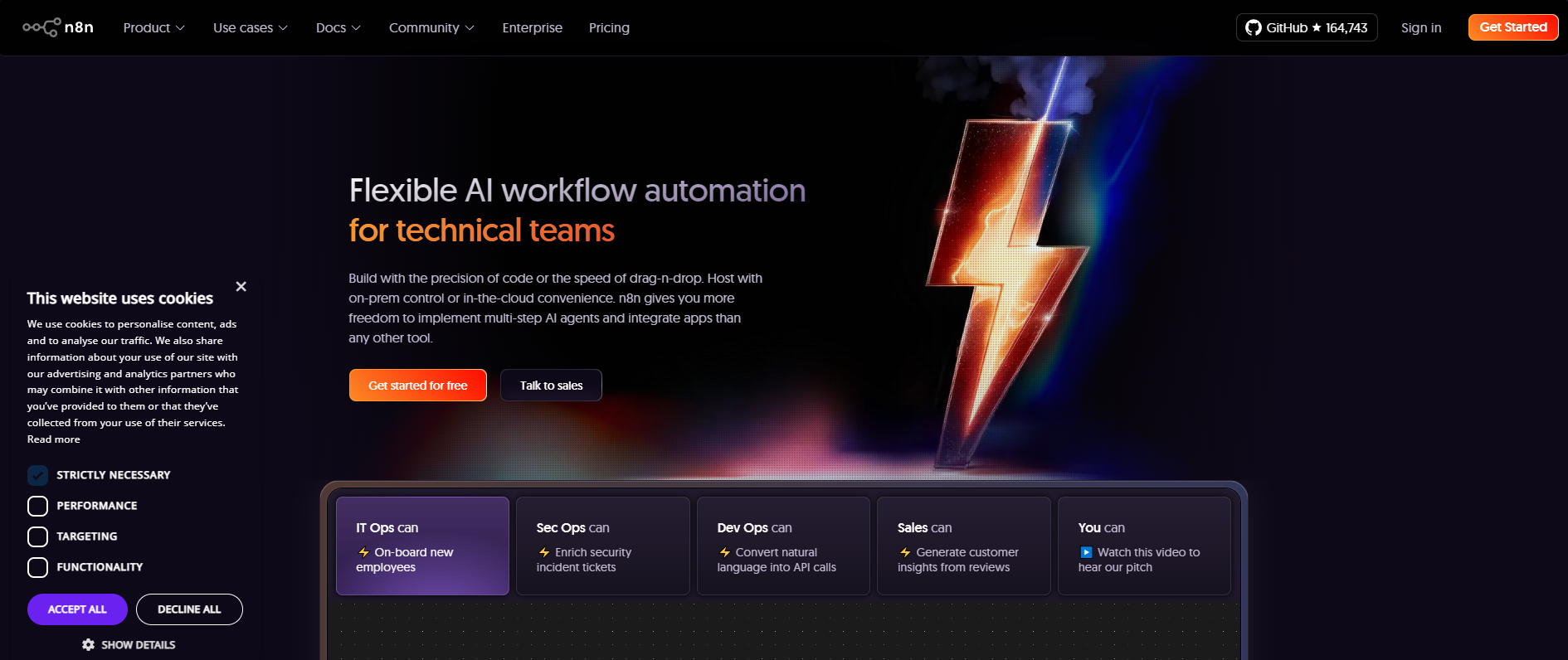Click the "Flexible AI workflow automation" headline
This screenshot has height=660, width=1568.
(577, 191)
